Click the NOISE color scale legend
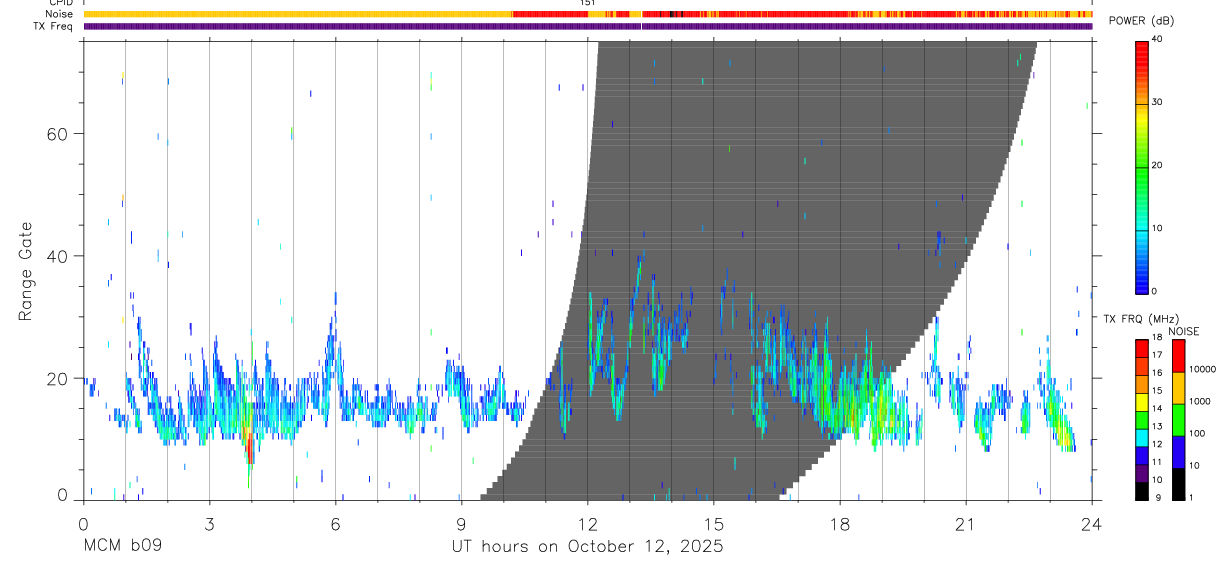The image size is (1228, 567). [x=1178, y=418]
